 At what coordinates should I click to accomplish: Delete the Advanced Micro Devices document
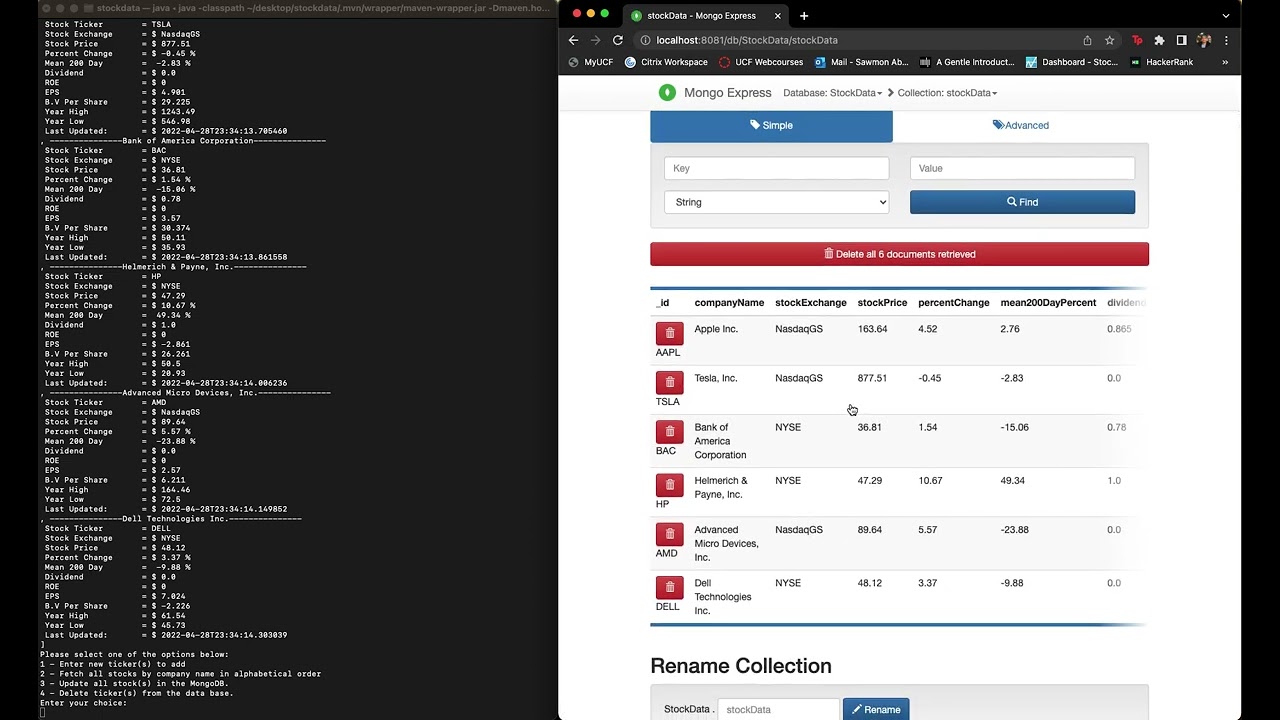[670, 534]
